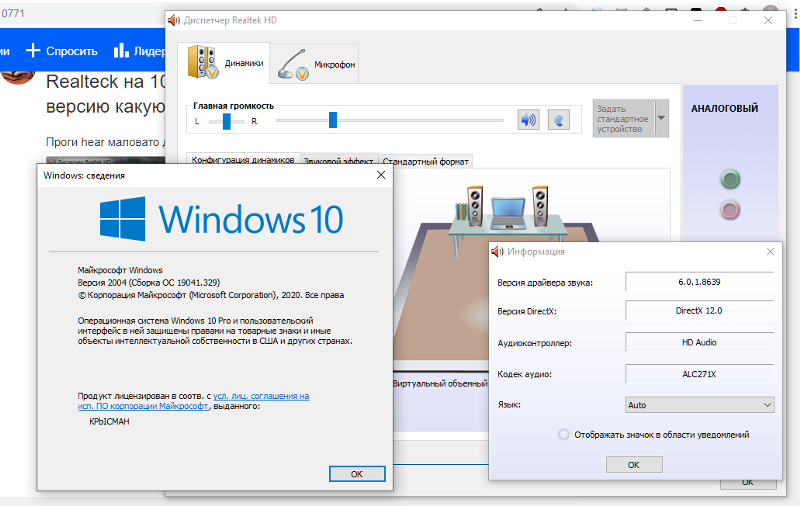Close the Диспетчер Realtek HD window
The width and height of the screenshot is (800, 506).
768,20
